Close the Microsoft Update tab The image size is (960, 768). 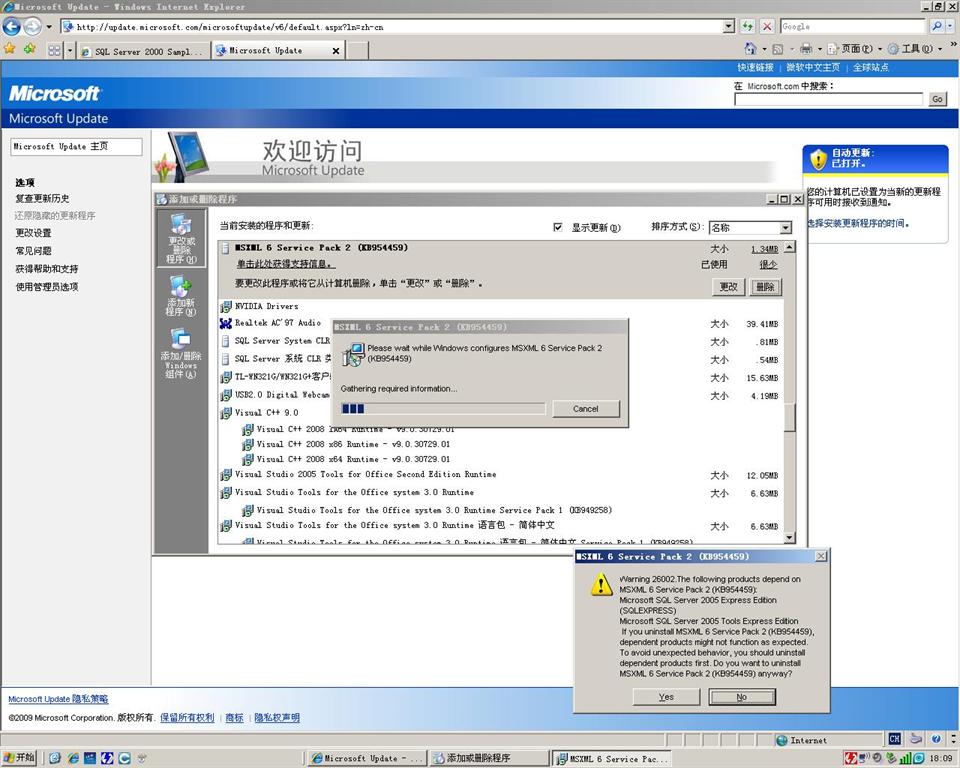[x=336, y=51]
